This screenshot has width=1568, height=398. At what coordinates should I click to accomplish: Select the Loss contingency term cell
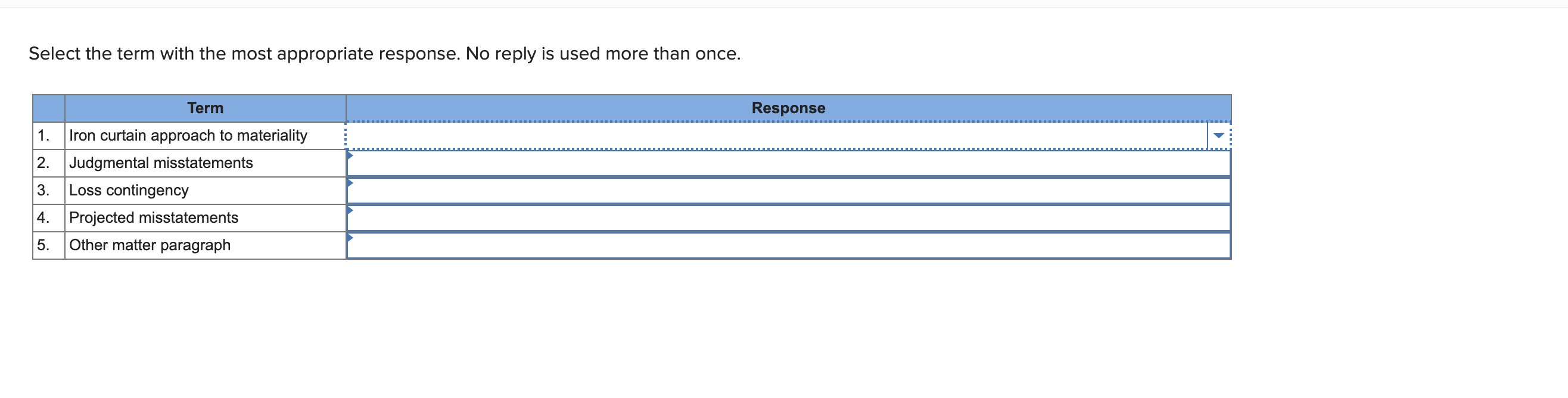[x=129, y=190]
